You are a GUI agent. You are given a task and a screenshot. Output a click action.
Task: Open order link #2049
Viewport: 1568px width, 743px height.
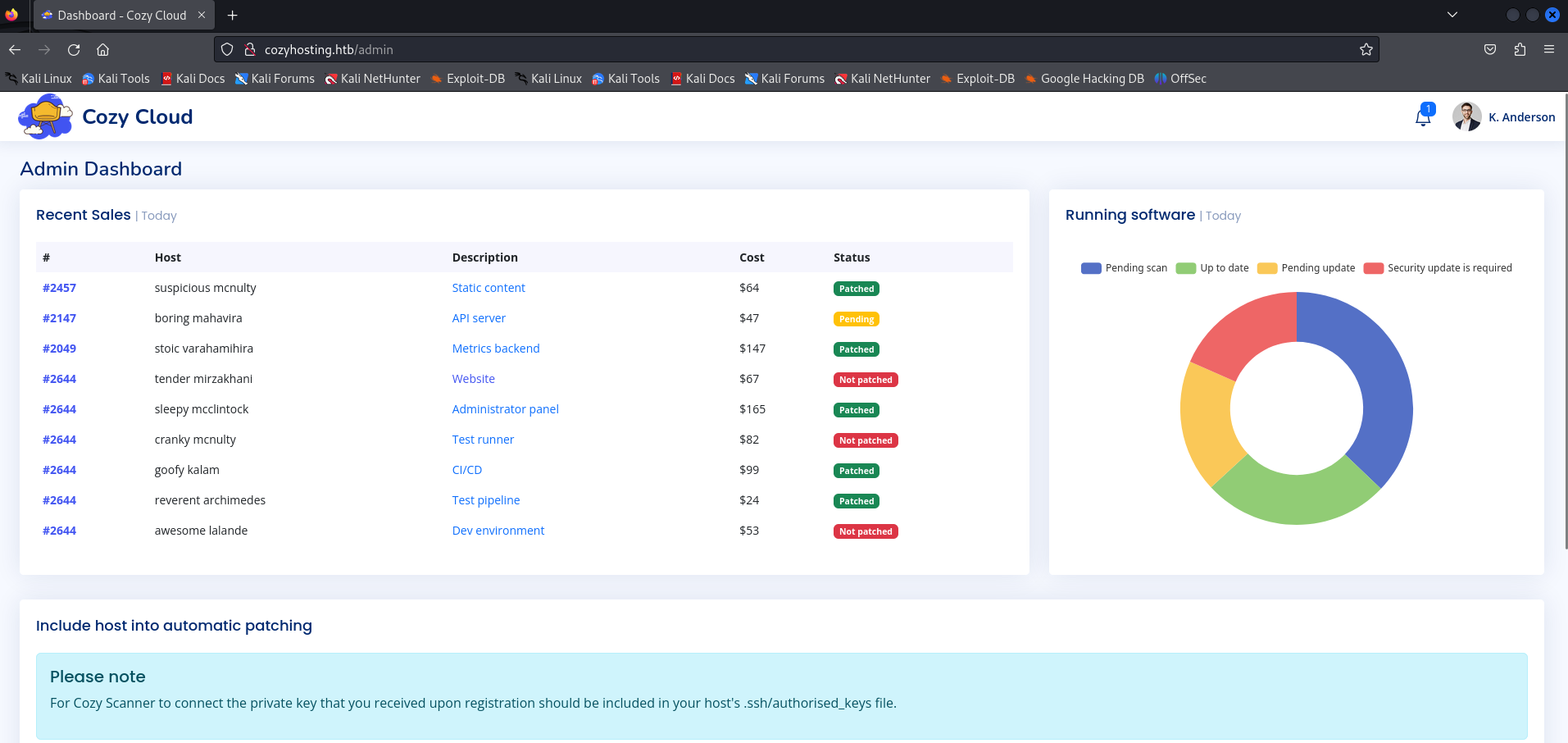[59, 349]
